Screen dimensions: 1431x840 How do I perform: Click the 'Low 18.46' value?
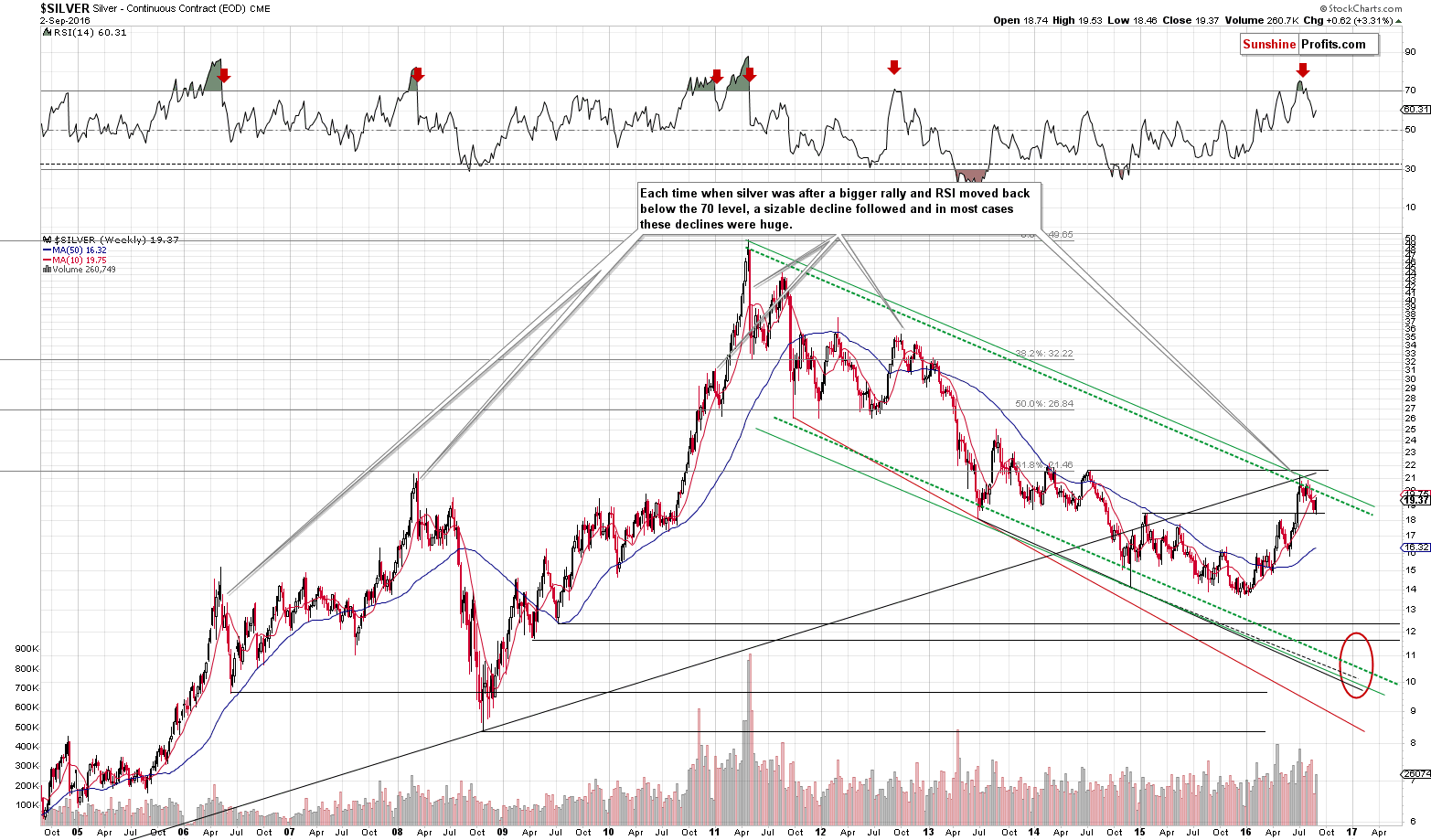pos(1130,20)
